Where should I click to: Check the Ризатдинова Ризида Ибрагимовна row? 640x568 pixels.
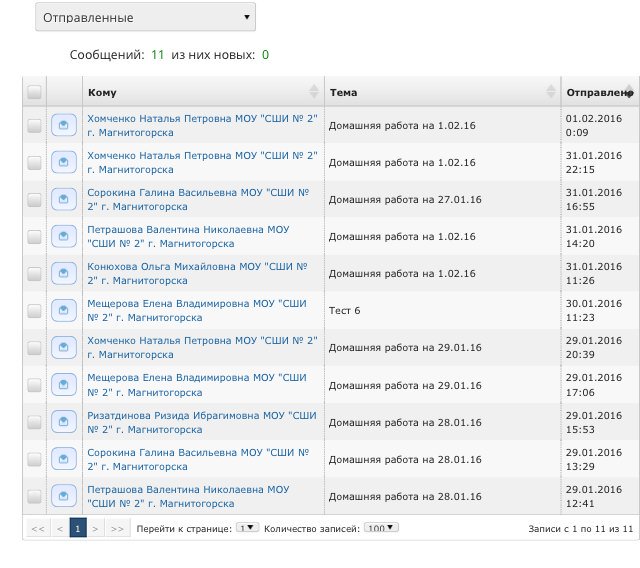click(34, 422)
